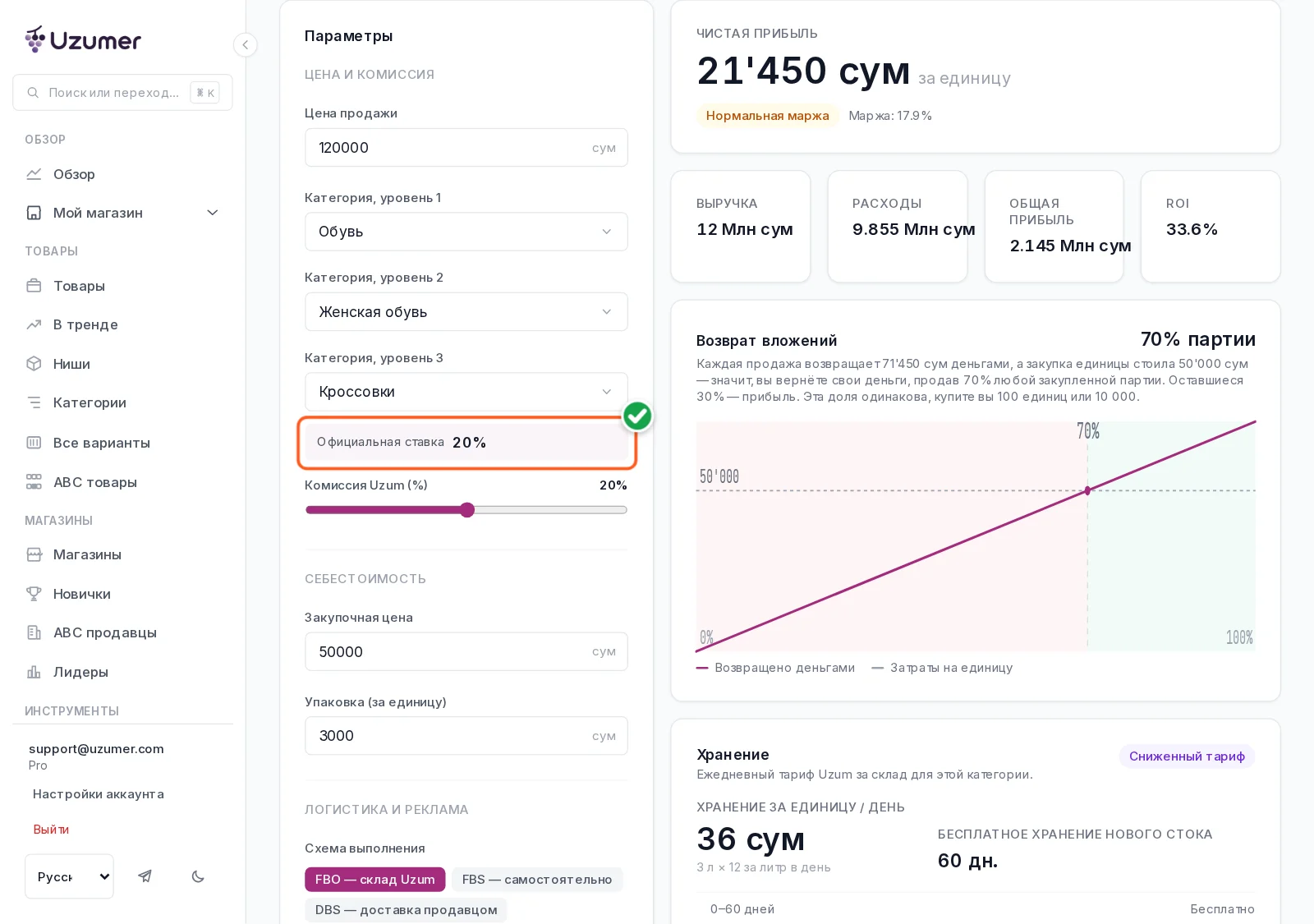Select FBS — самостоятельно fulfillment scheme

click(x=537, y=879)
